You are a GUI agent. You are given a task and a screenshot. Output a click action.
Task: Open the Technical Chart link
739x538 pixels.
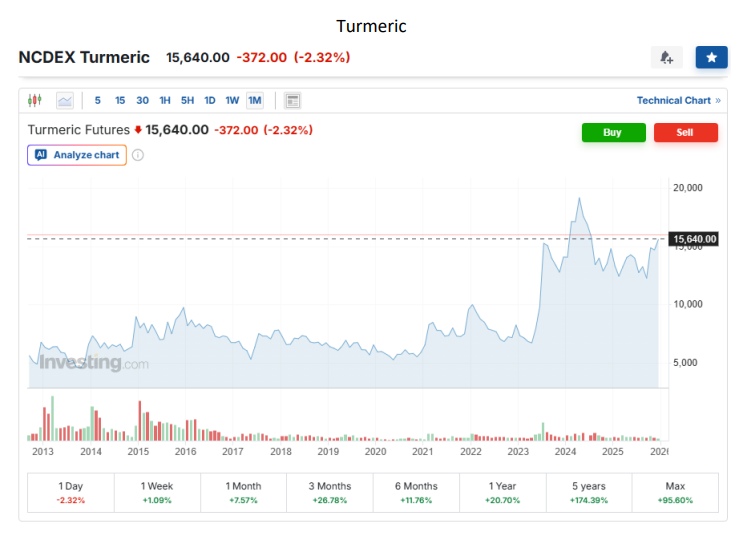point(678,100)
